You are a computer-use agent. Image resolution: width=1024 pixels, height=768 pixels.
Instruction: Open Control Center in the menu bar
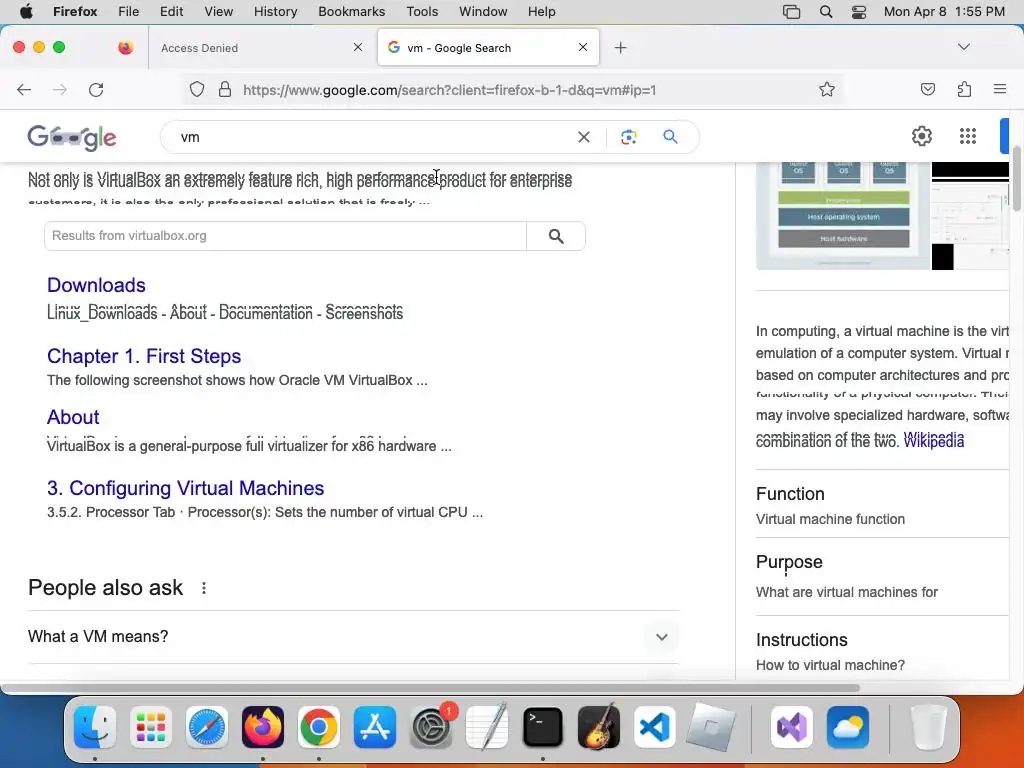tap(859, 12)
